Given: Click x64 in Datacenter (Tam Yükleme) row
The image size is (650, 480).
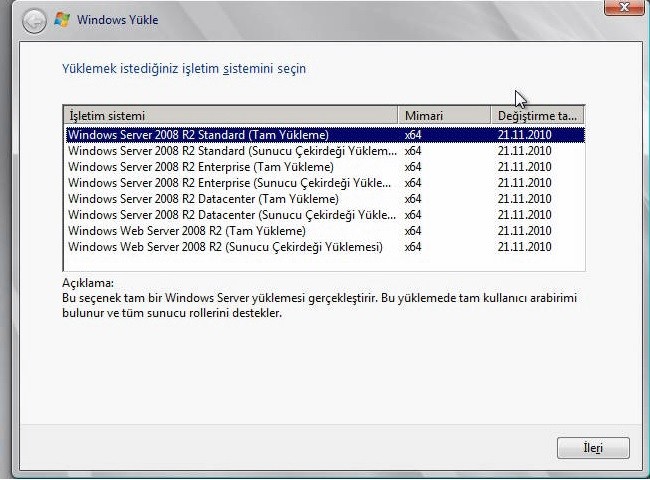Looking at the screenshot, I should 413,199.
